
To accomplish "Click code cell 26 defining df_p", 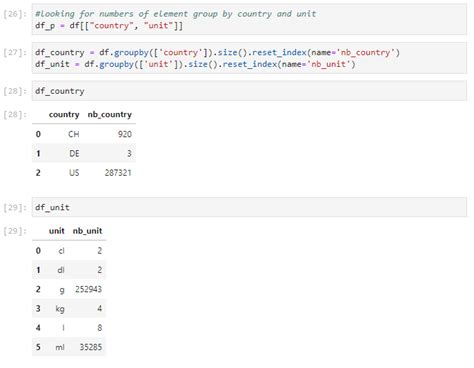I will tap(249, 19).
